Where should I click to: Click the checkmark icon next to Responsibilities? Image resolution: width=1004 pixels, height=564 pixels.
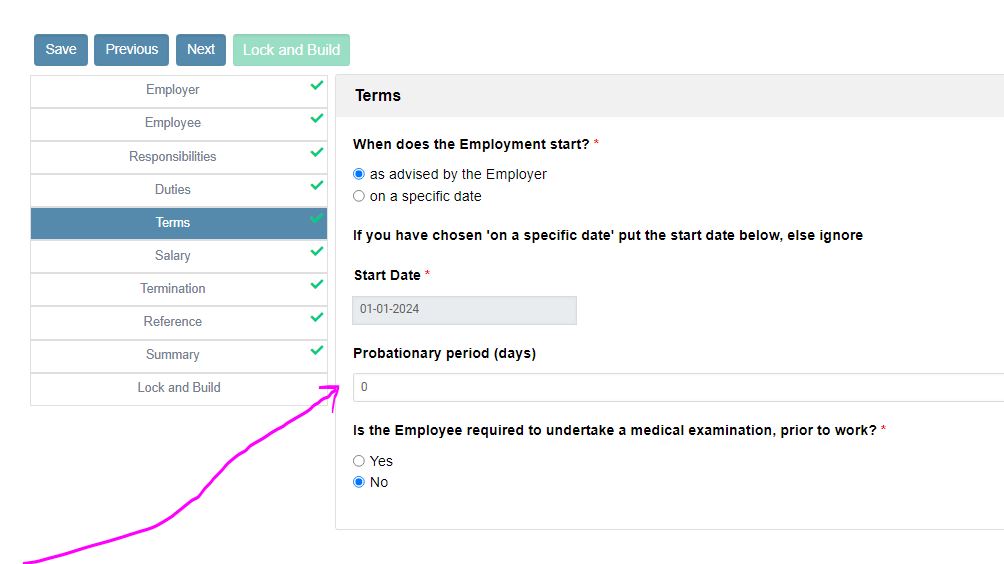click(317, 153)
